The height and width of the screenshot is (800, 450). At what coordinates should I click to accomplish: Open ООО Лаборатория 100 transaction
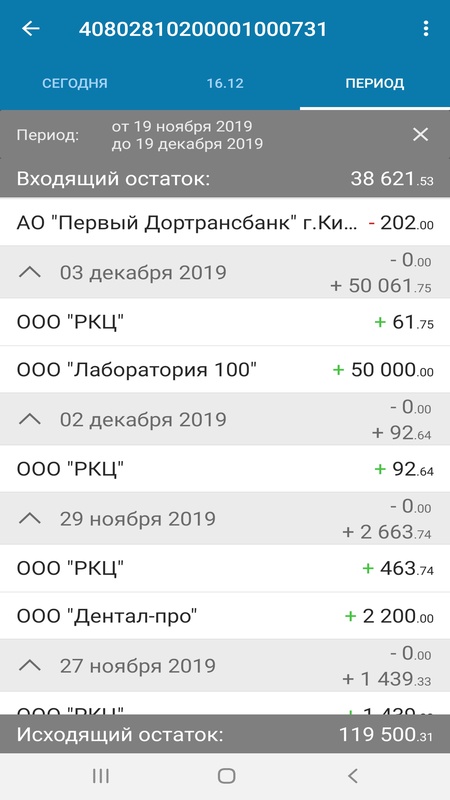pyautogui.click(x=225, y=370)
